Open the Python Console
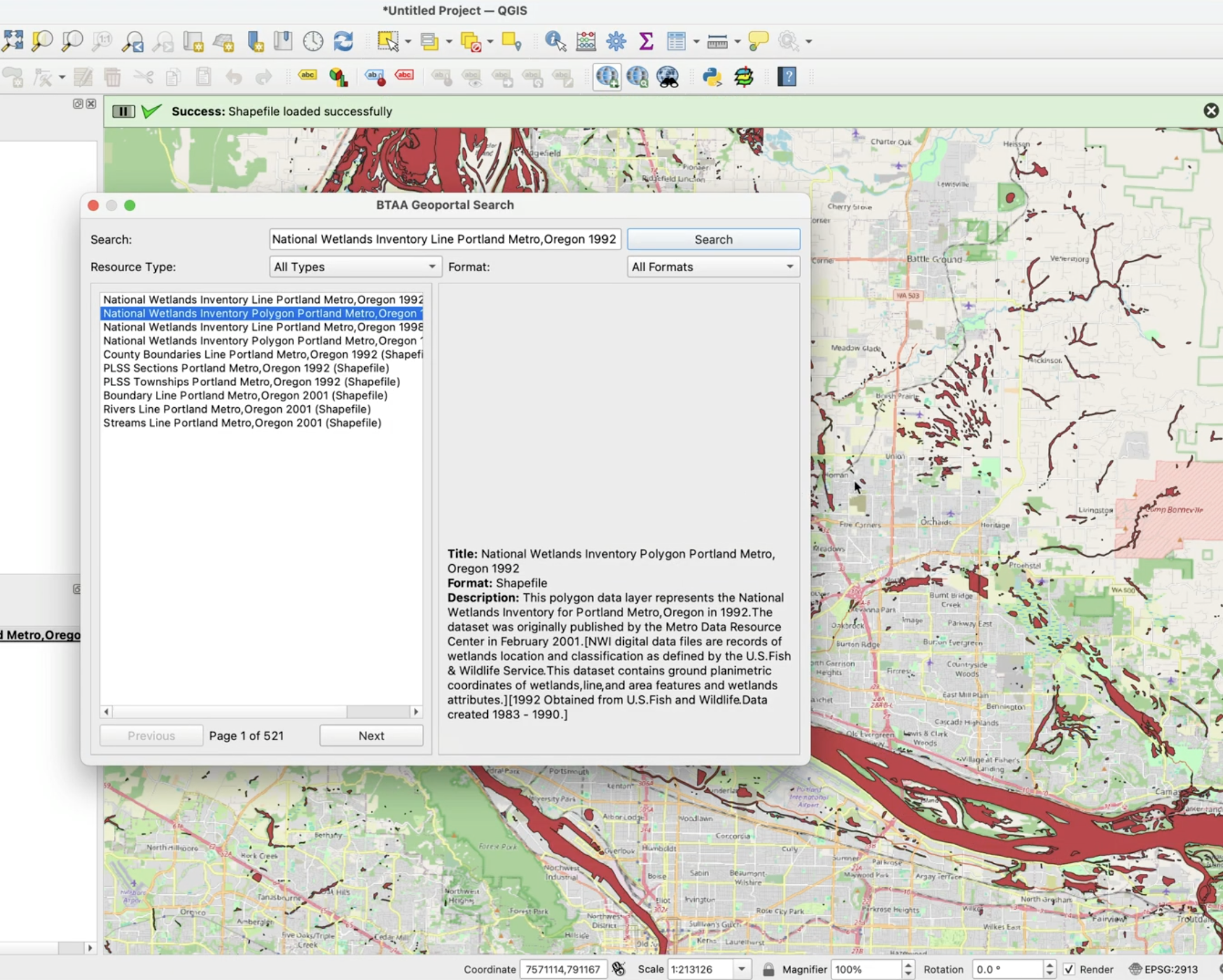This screenshot has width=1223, height=980. point(712,76)
